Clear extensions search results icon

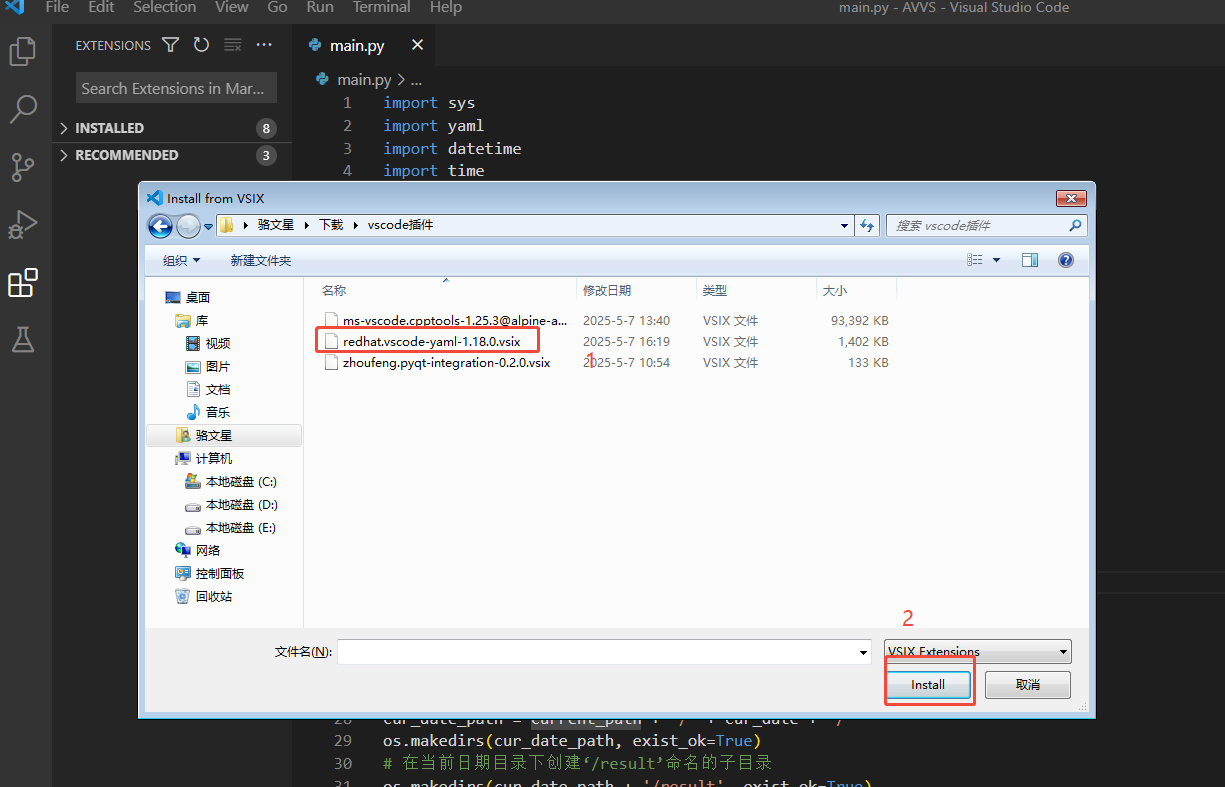pos(232,45)
